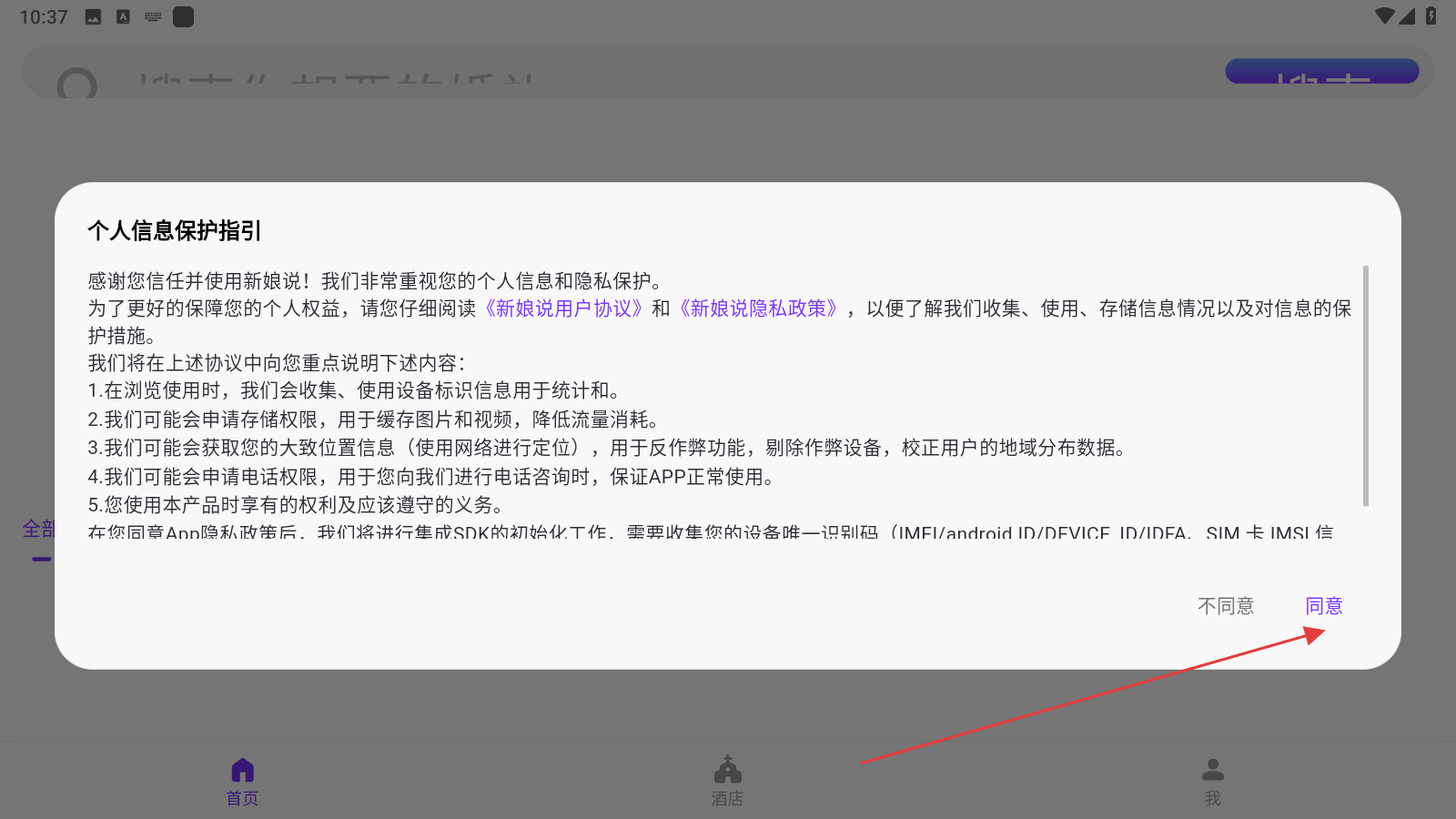
Task: Click the line starting 2.我们可能会申请存储权限
Action: pyautogui.click(x=375, y=420)
